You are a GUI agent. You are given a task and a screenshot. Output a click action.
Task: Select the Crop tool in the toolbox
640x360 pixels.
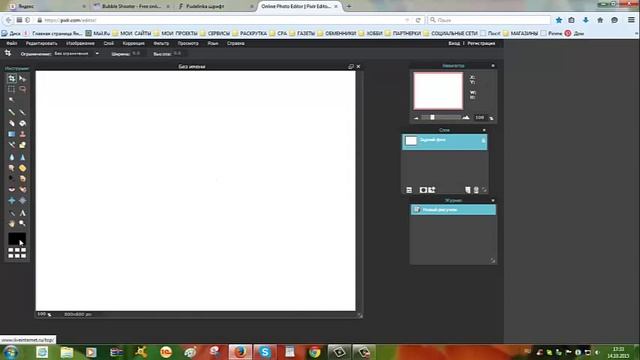(11, 78)
